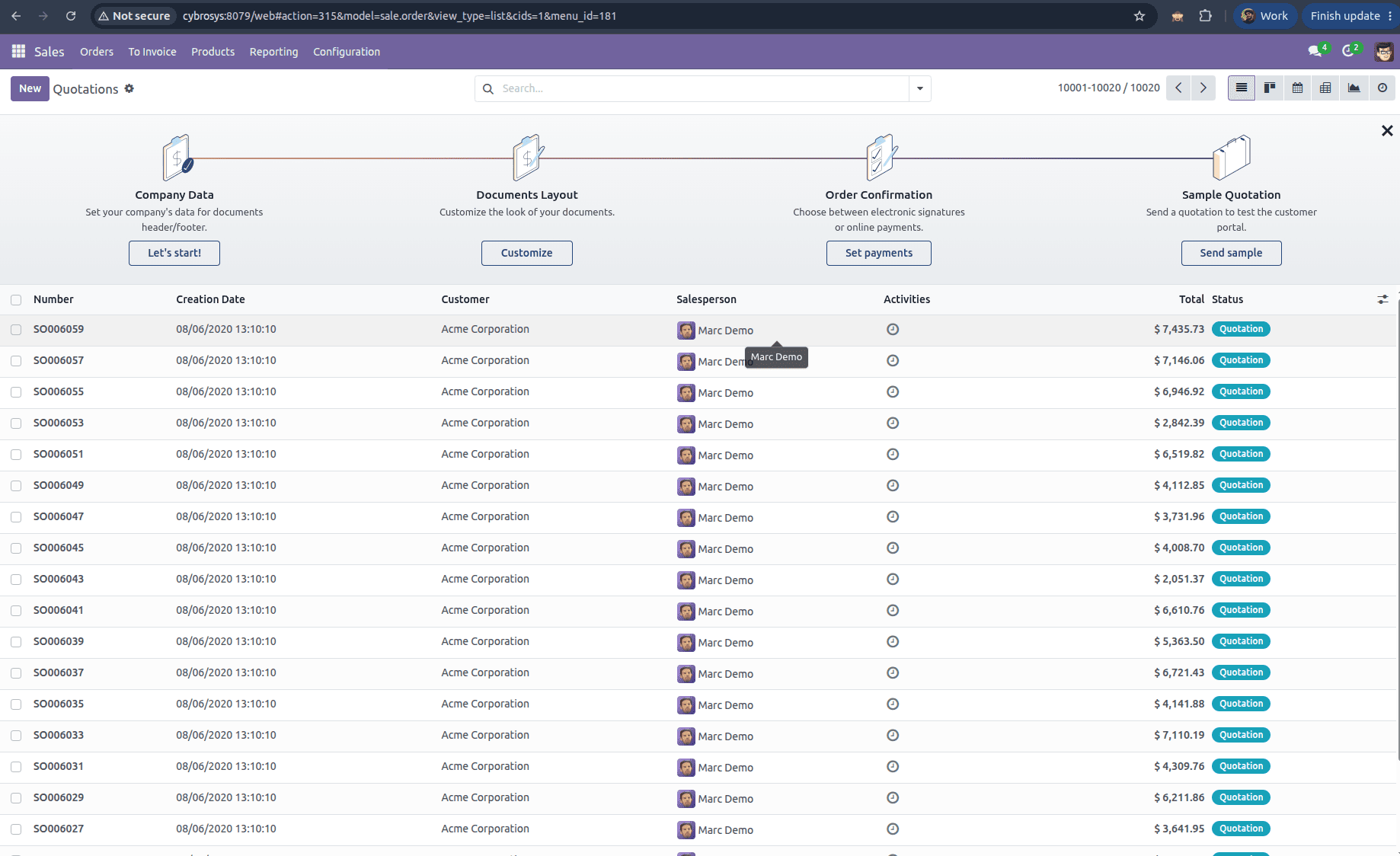
Task: Open the Quotations settings gear
Action: (129, 88)
